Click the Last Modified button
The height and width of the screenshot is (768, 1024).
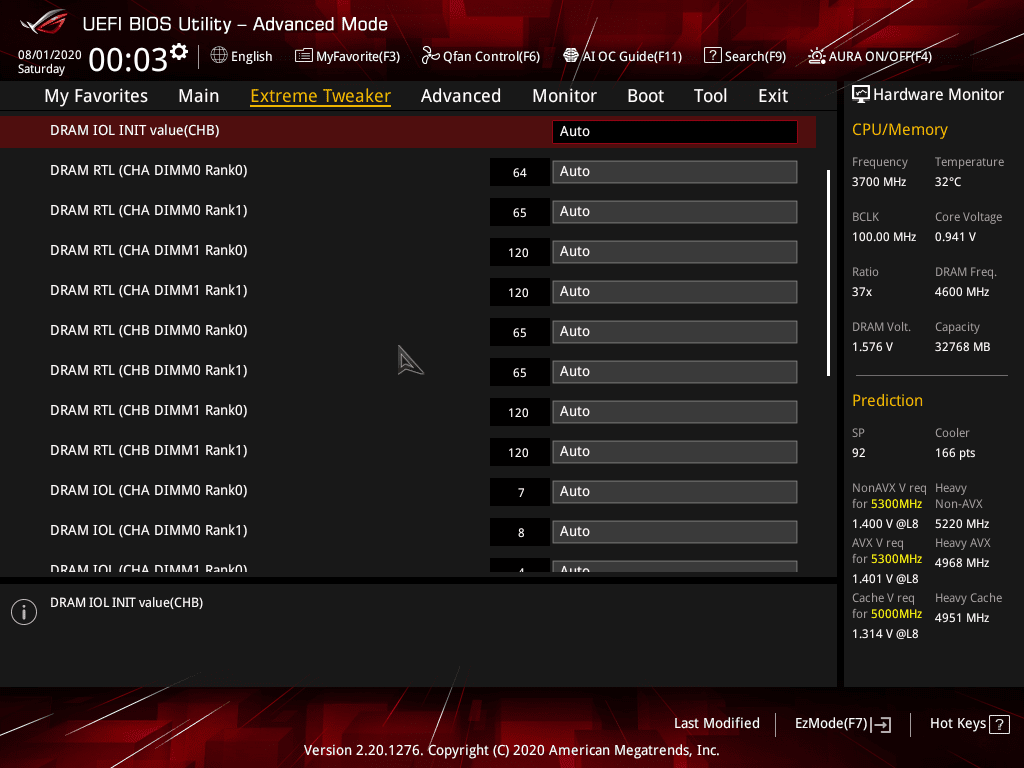[716, 724]
